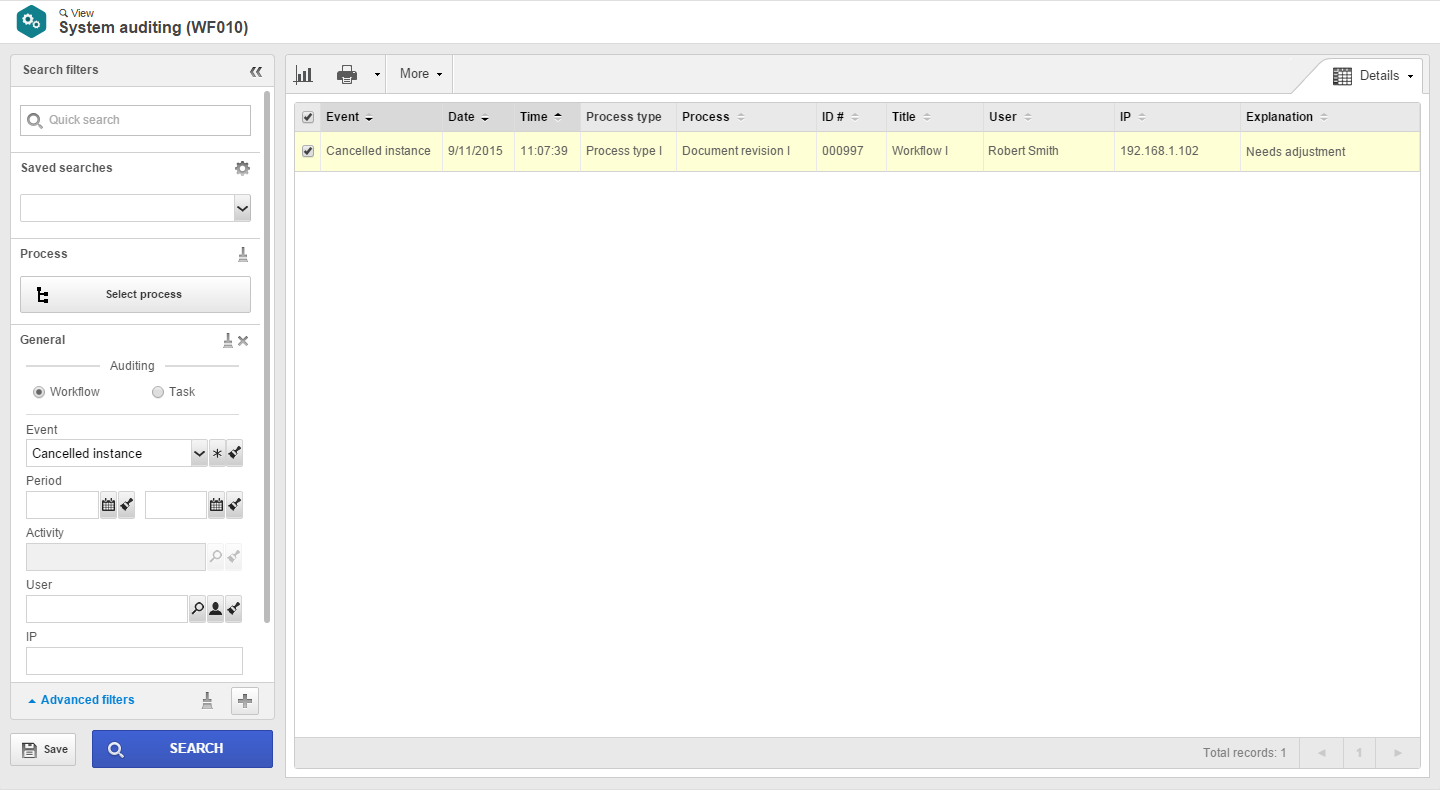The image size is (1440, 790).
Task: Open the Details view dropdown
Action: pos(1375,76)
